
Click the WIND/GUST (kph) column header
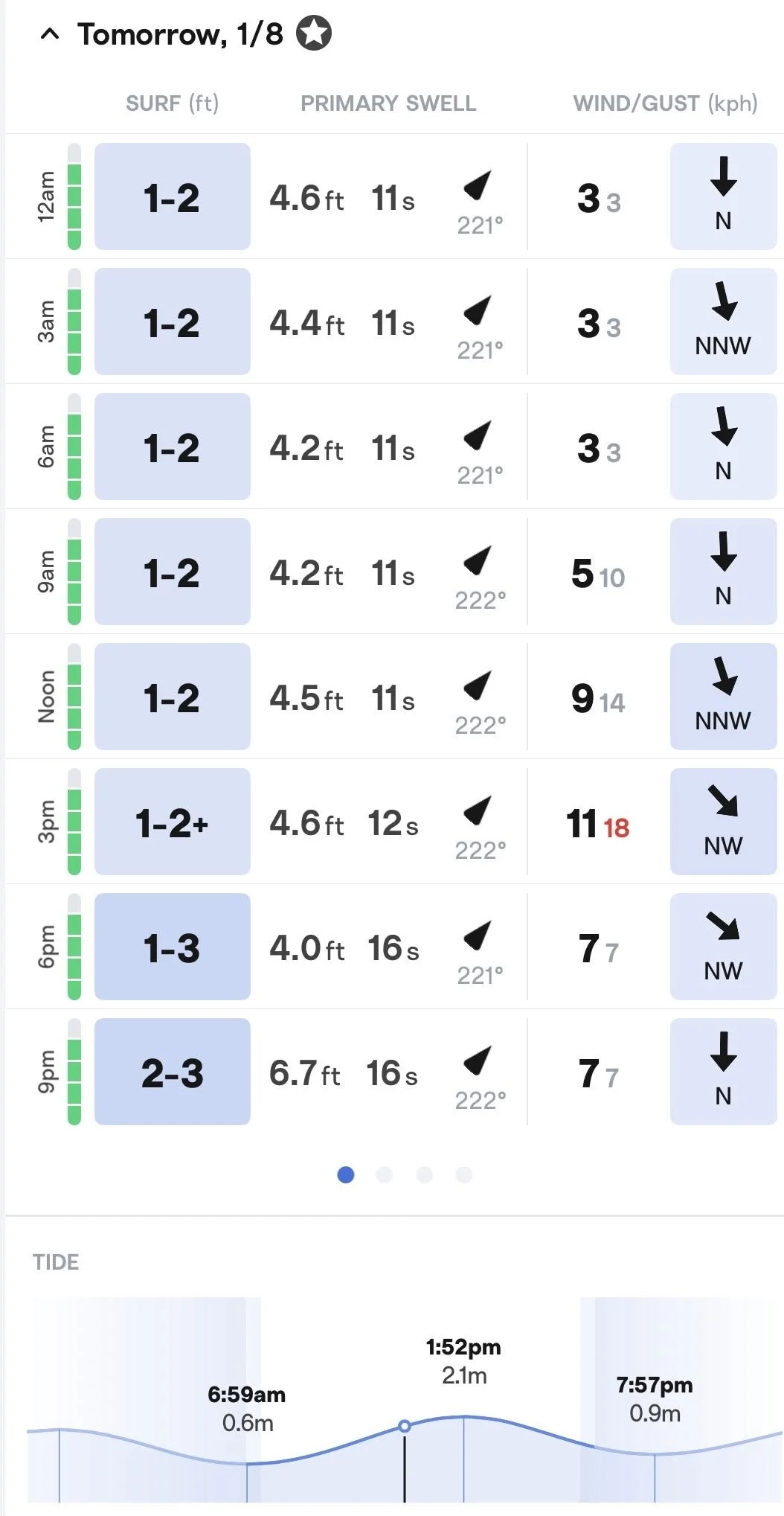(665, 103)
